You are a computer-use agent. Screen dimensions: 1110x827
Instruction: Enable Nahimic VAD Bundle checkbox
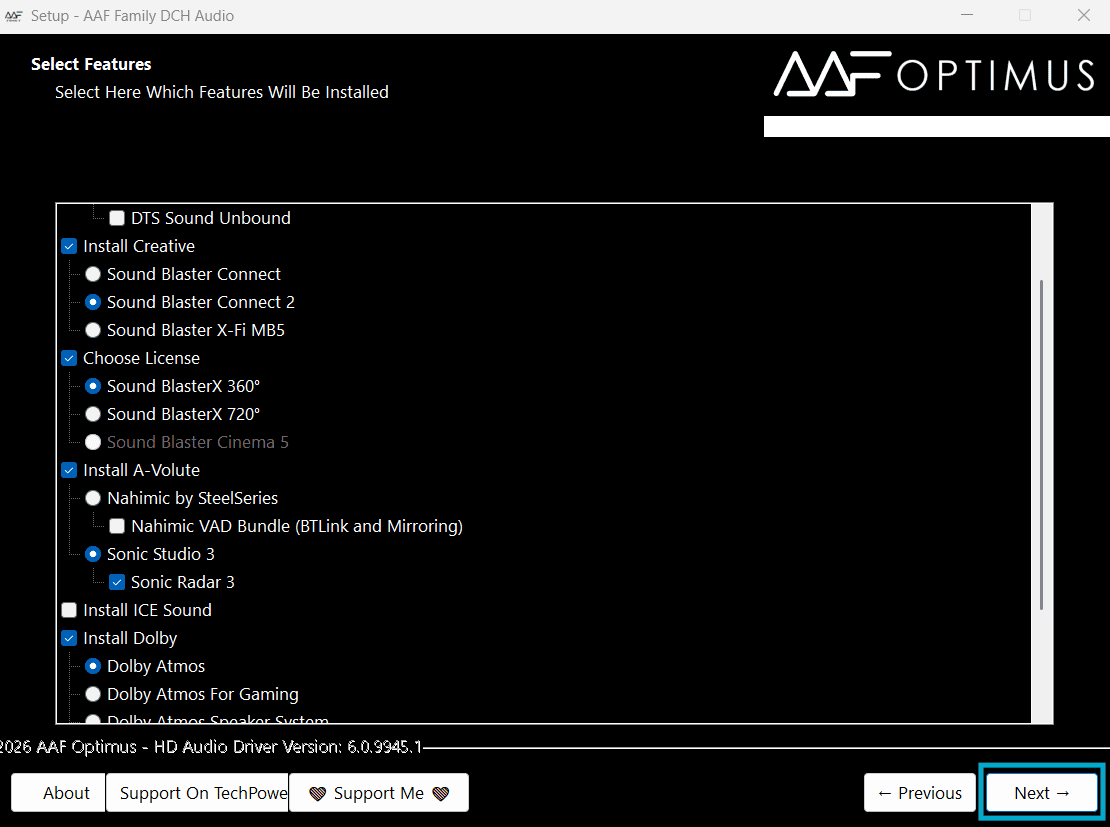(117, 526)
